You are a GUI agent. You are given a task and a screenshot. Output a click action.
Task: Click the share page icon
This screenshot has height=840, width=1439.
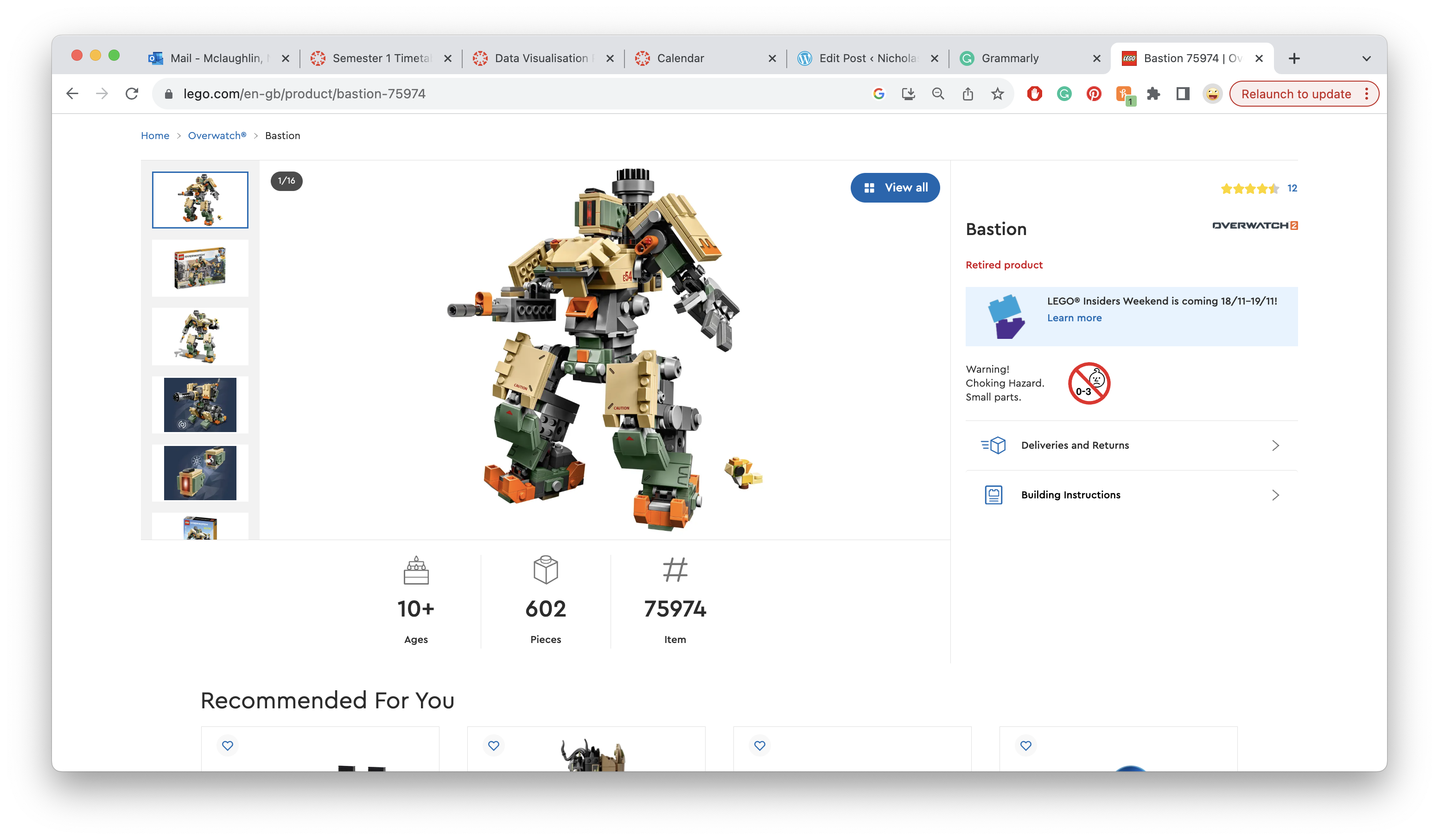point(968,94)
